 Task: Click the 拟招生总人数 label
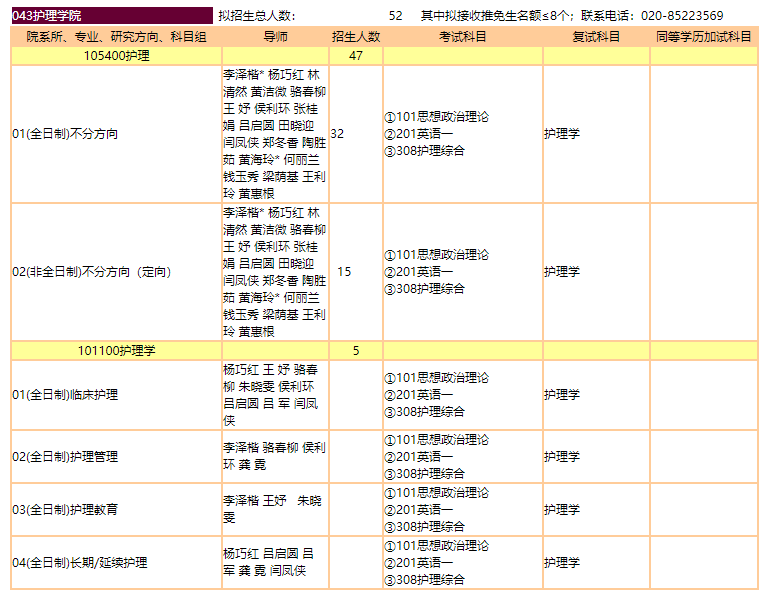point(256,15)
